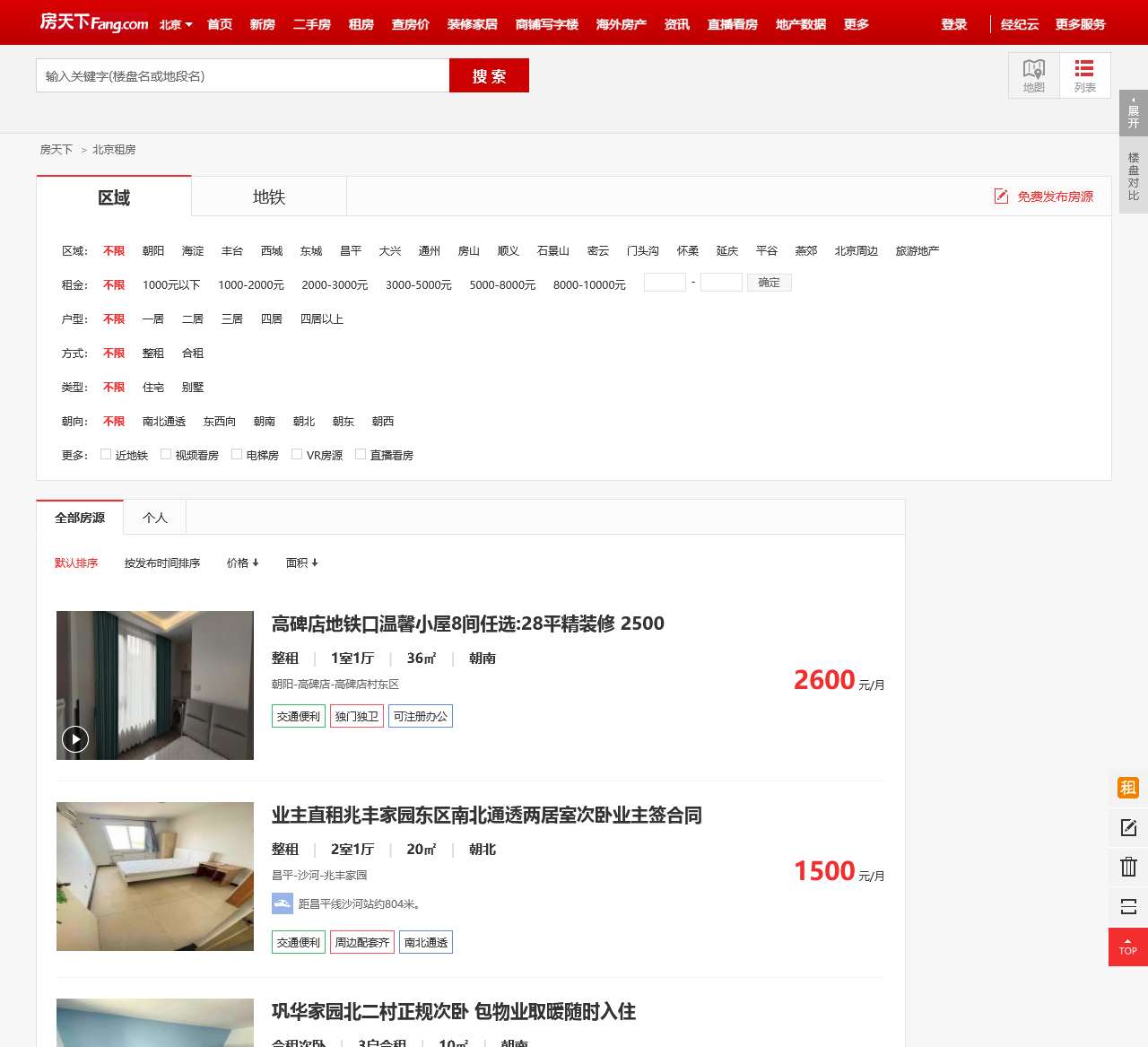Viewport: 1148px width, 1047px height.
Task: Filter district by 海淀
Action: (193, 250)
